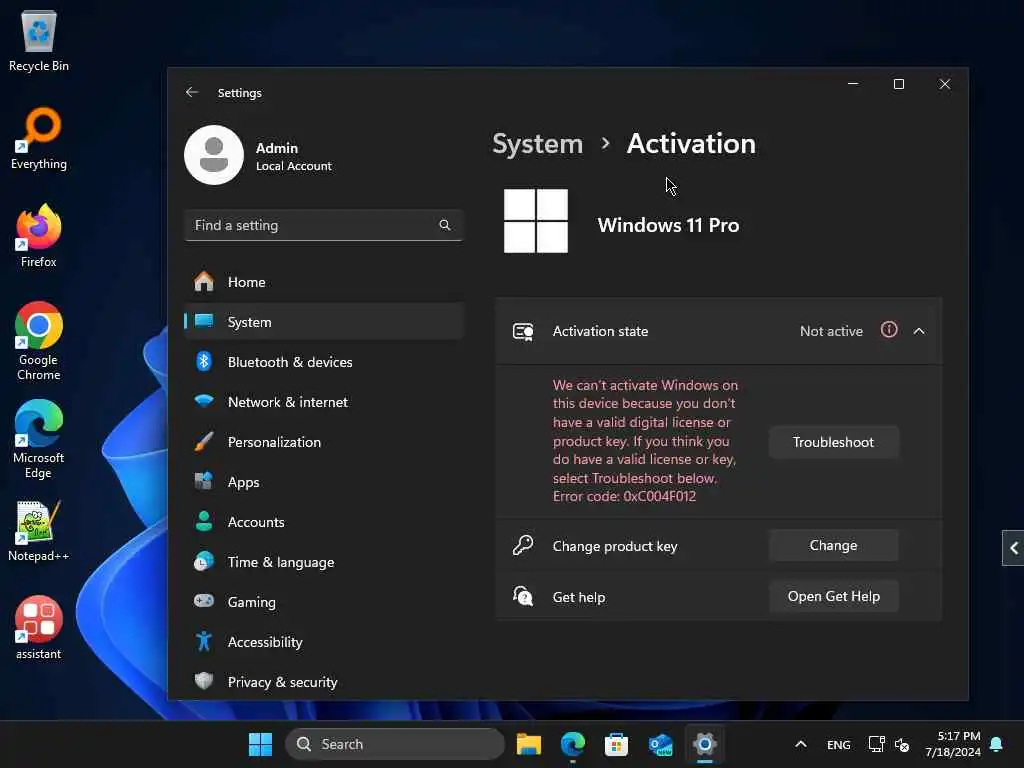Open File Explorer from the taskbar

point(529,744)
